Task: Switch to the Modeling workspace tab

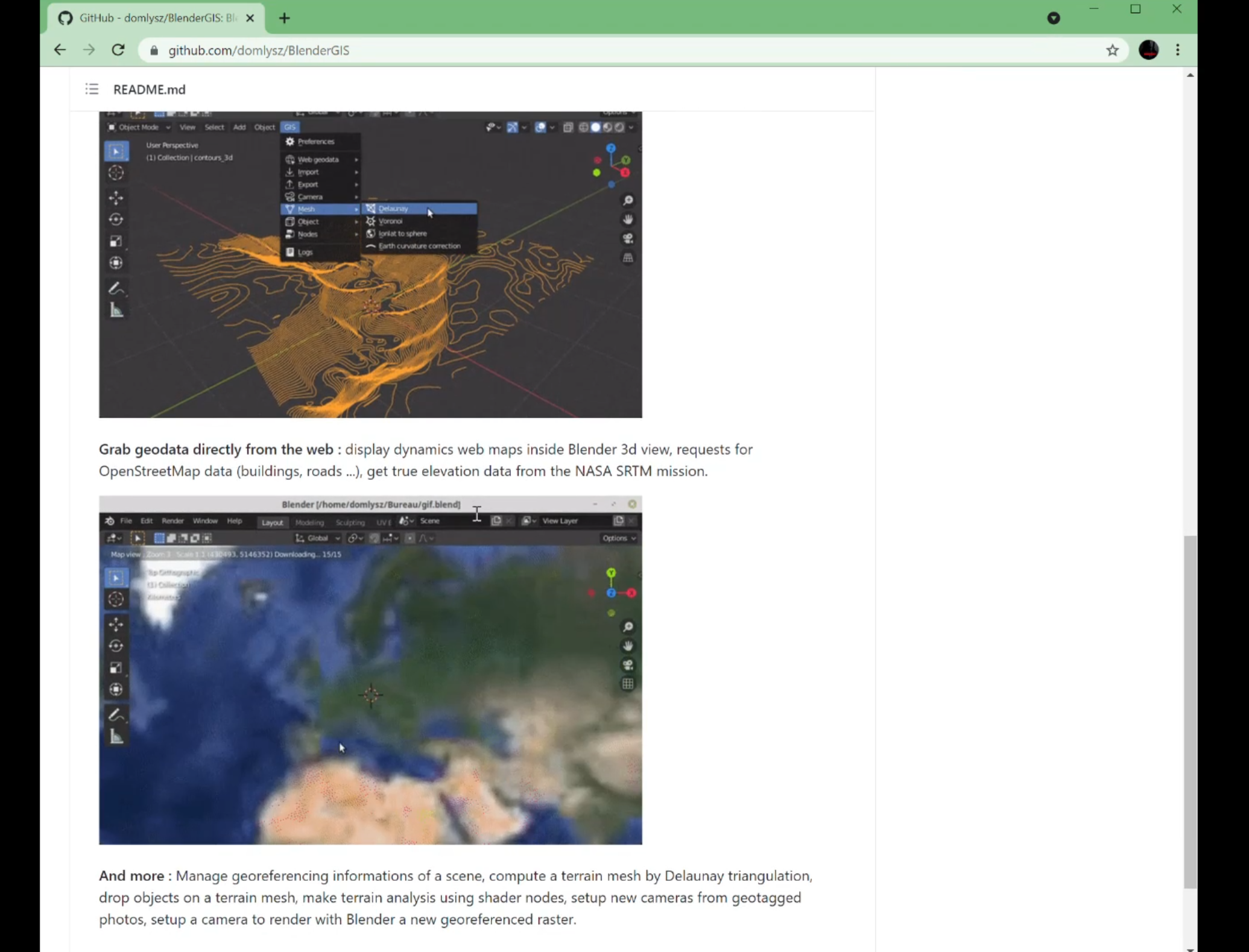Action: tap(309, 523)
